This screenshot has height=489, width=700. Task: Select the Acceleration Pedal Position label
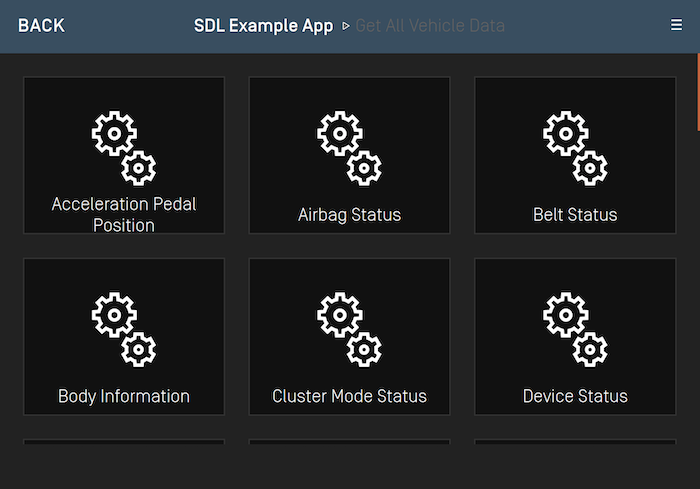click(x=124, y=215)
